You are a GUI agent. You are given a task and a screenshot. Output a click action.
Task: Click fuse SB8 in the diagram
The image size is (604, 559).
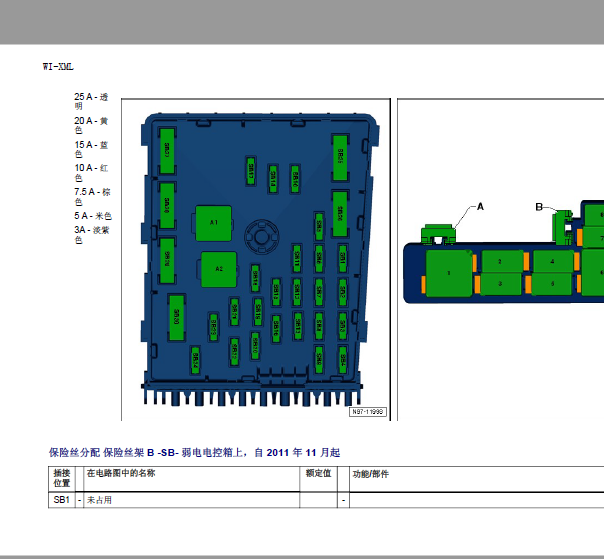pyautogui.click(x=319, y=326)
